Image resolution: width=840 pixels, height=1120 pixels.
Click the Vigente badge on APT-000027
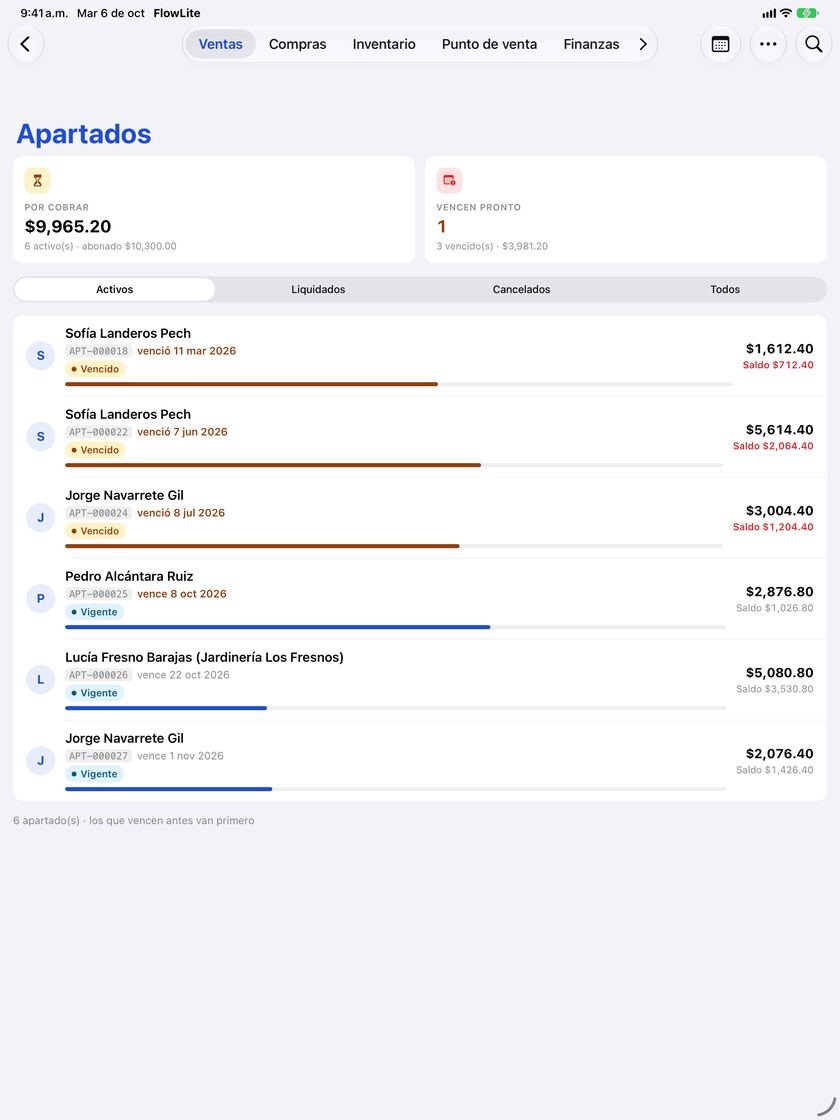point(94,774)
